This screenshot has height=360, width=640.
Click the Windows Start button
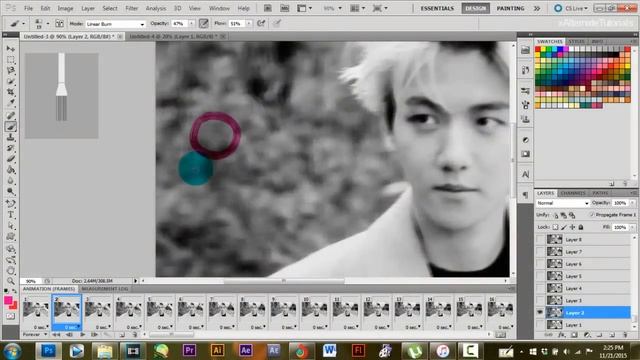12,351
